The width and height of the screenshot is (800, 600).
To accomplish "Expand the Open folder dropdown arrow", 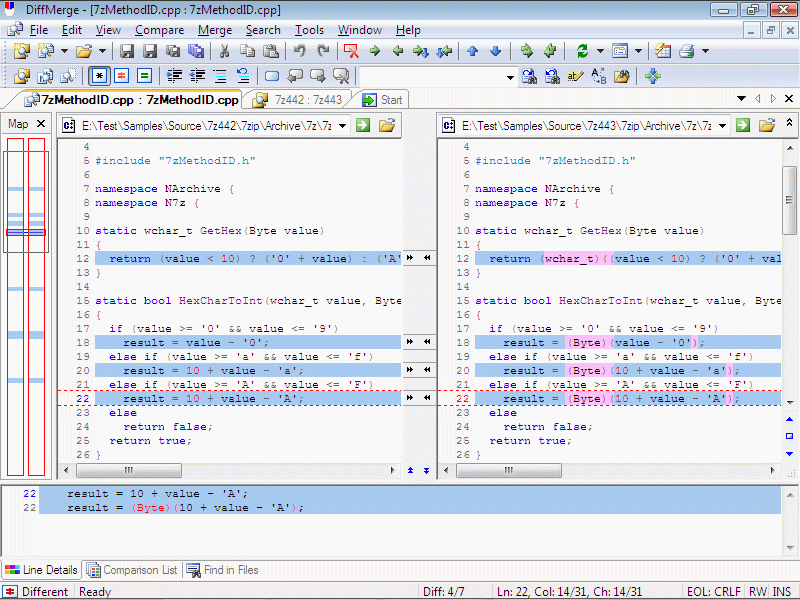I will click(103, 51).
